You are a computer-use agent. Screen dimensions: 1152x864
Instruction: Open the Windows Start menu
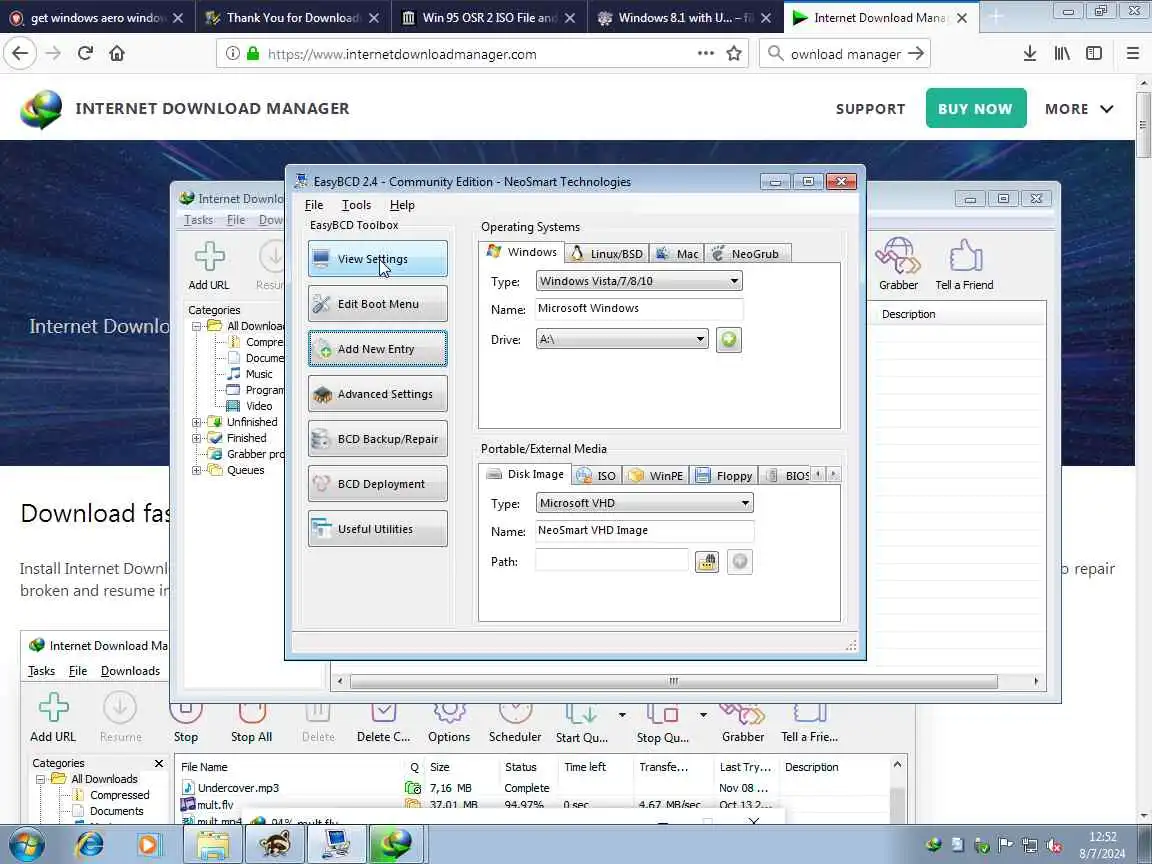pyautogui.click(x=26, y=844)
